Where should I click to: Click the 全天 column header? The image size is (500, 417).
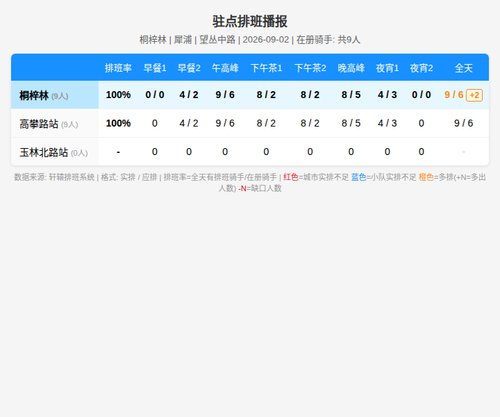coord(464,68)
